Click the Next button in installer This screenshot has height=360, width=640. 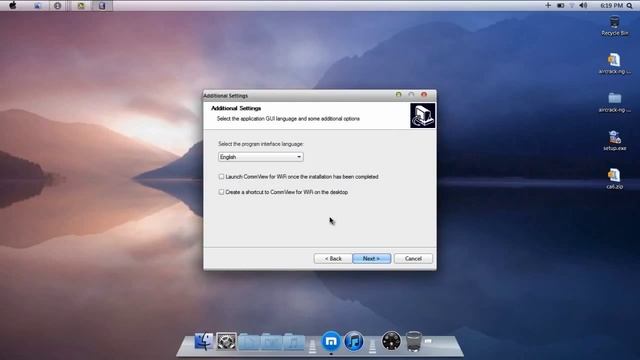[x=371, y=258]
